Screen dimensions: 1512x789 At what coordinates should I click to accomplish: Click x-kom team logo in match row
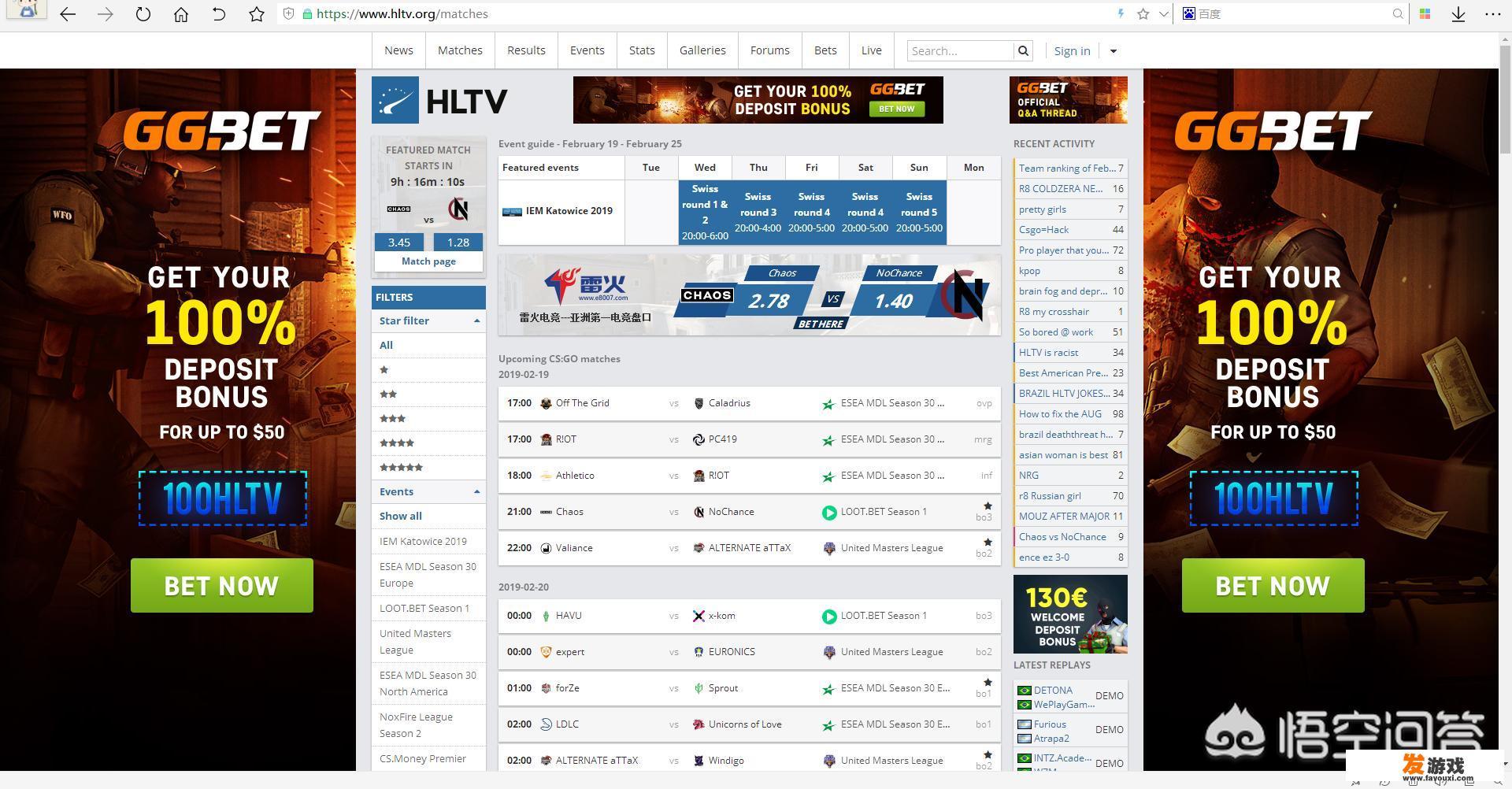[x=699, y=616]
